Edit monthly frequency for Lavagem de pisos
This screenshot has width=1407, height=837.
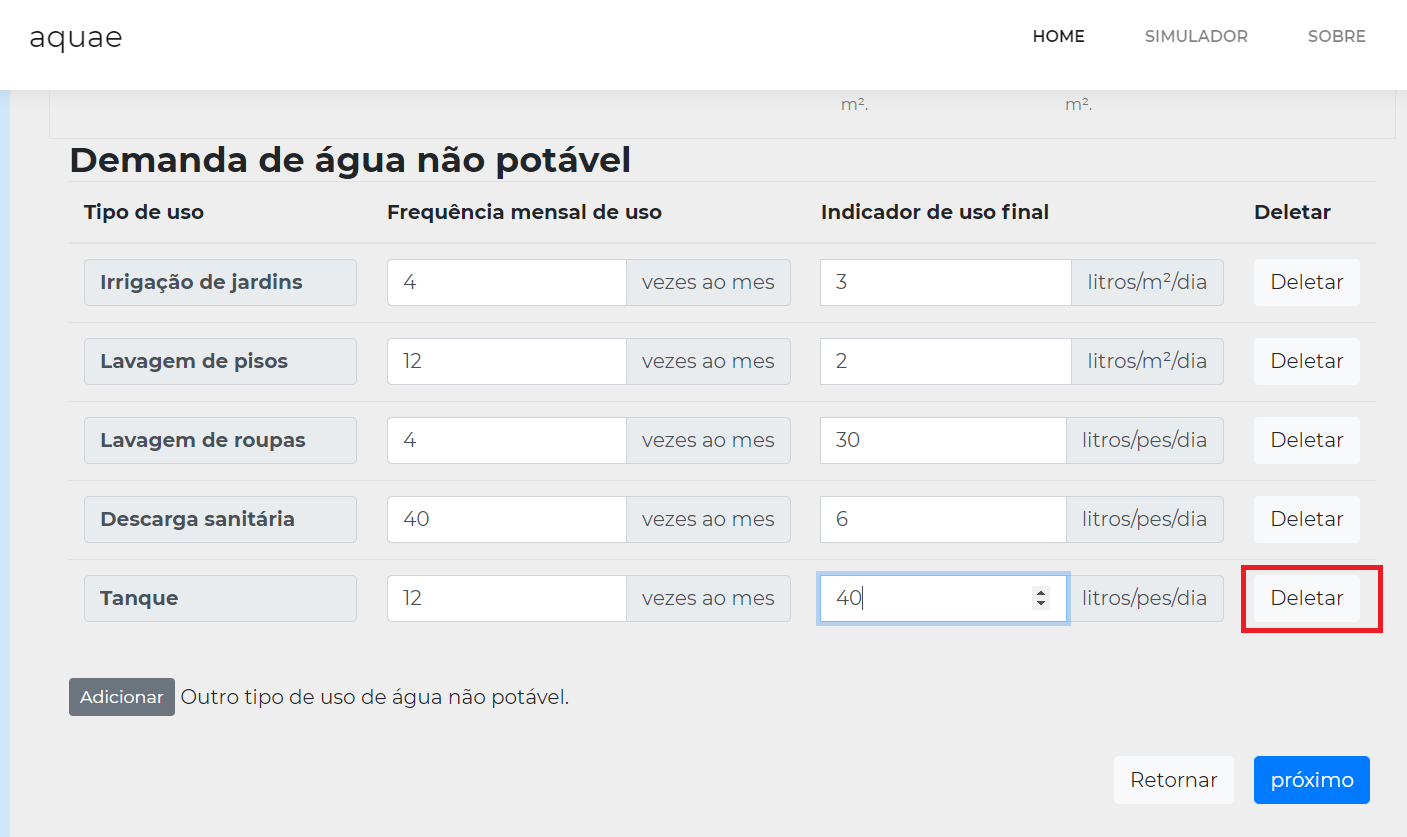click(x=507, y=361)
